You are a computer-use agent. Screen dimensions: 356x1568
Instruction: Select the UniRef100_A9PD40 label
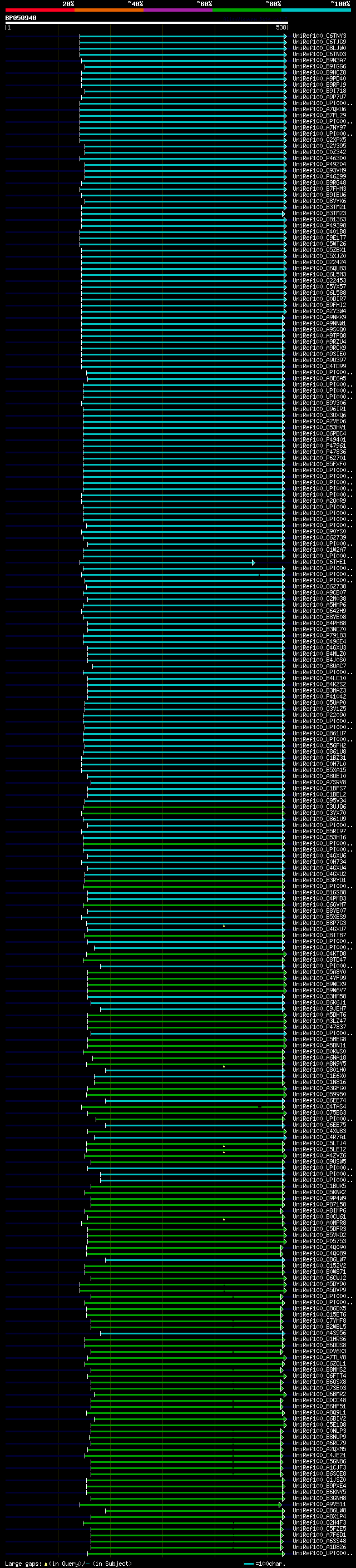coord(319,78)
